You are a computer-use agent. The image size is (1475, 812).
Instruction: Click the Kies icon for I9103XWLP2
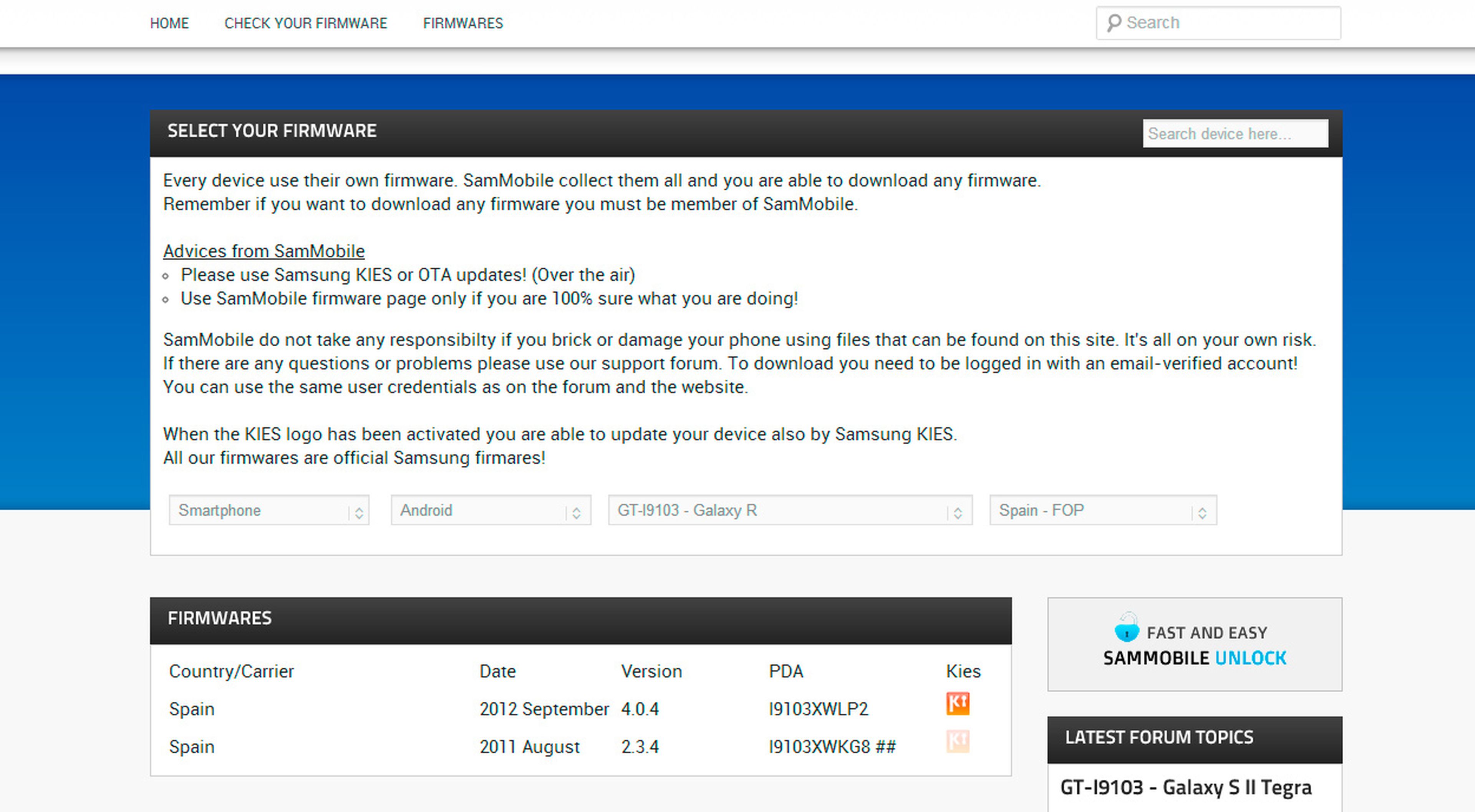tap(957, 704)
